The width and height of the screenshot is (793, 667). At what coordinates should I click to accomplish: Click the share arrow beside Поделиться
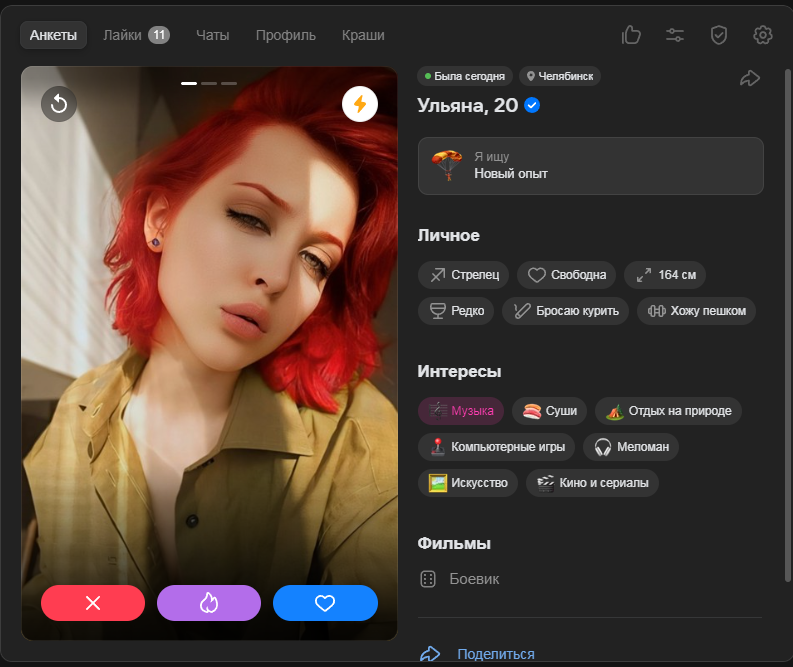pyautogui.click(x=430, y=653)
